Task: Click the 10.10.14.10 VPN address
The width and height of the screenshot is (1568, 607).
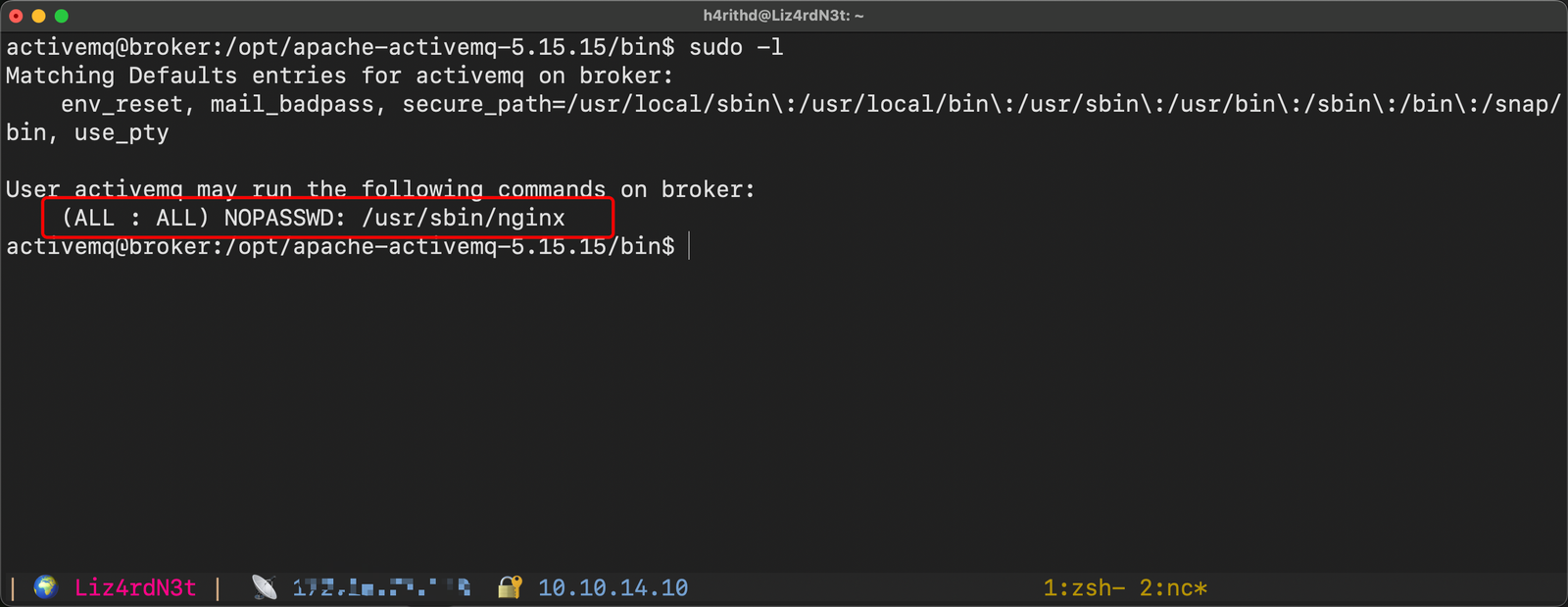Action: (612, 588)
